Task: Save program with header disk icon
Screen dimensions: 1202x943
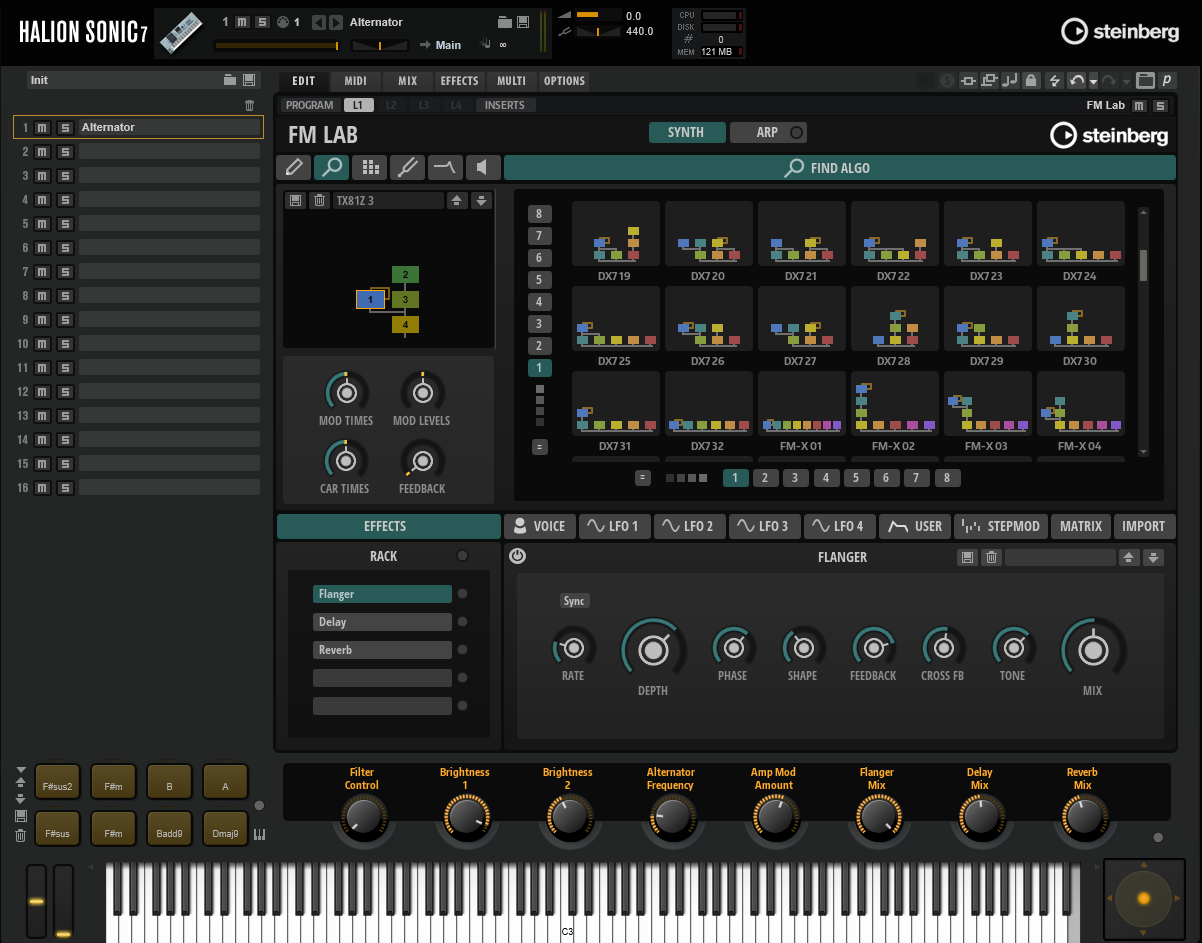Action: [x=523, y=22]
